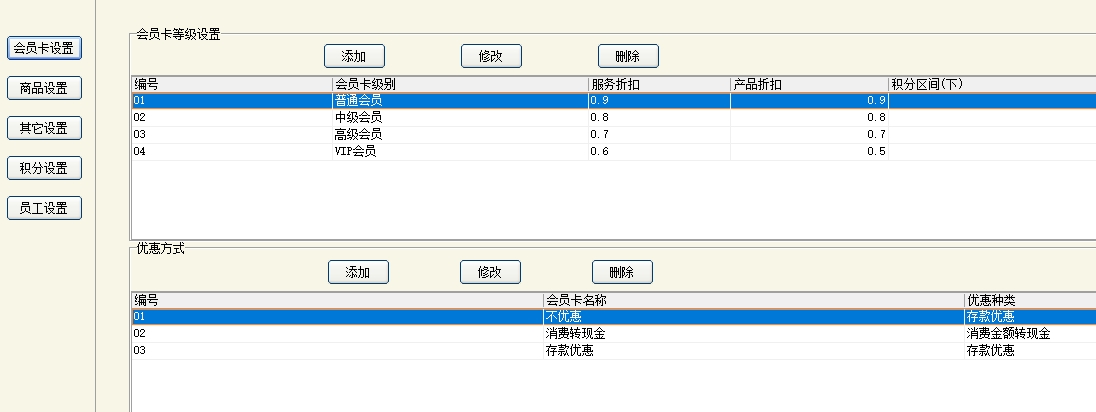The width and height of the screenshot is (1096, 412).
Task: Select the 中级会员 row
Action: pyautogui.click(x=358, y=118)
